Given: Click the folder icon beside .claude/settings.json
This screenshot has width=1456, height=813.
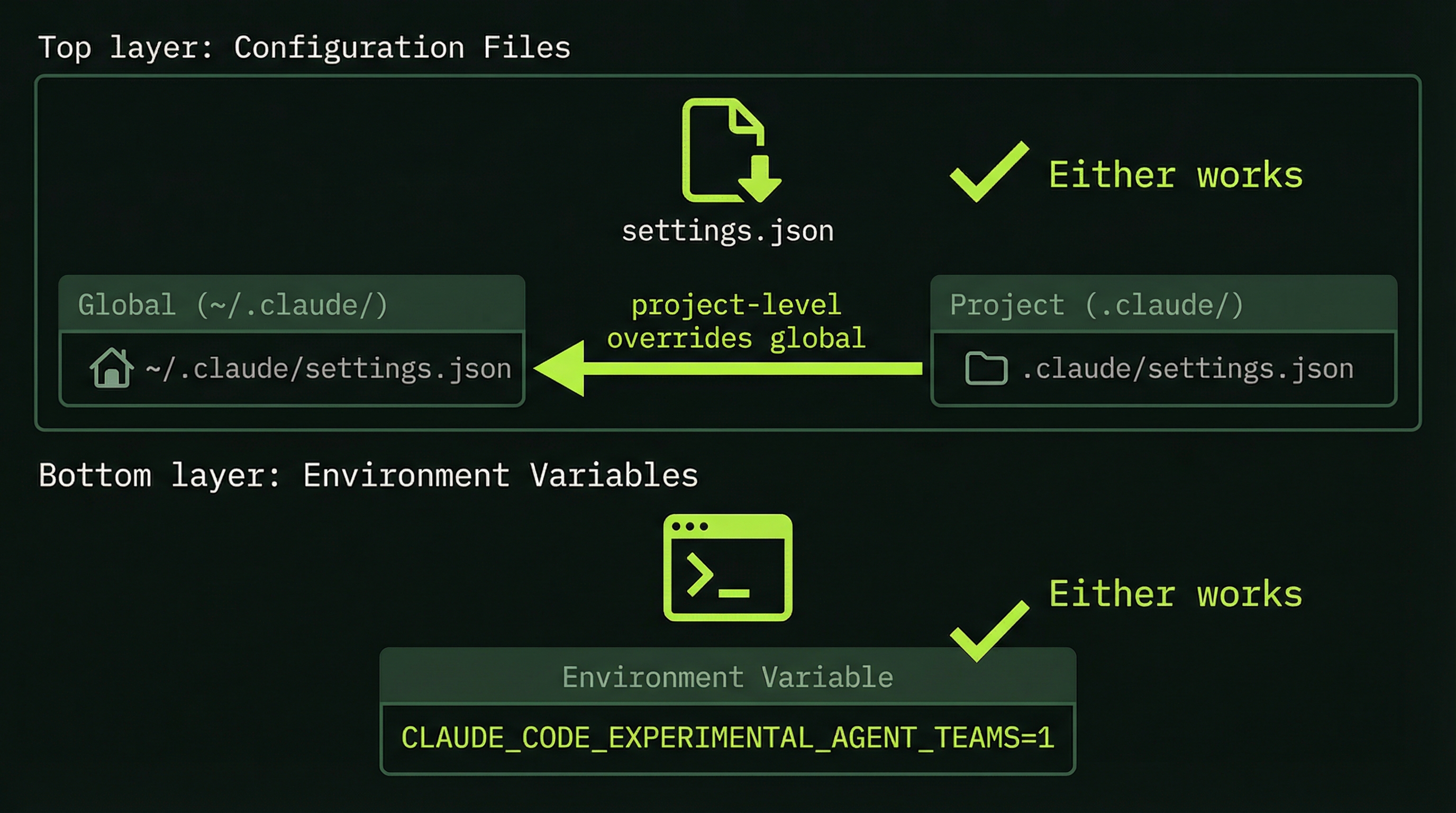Looking at the screenshot, I should pyautogui.click(x=985, y=368).
